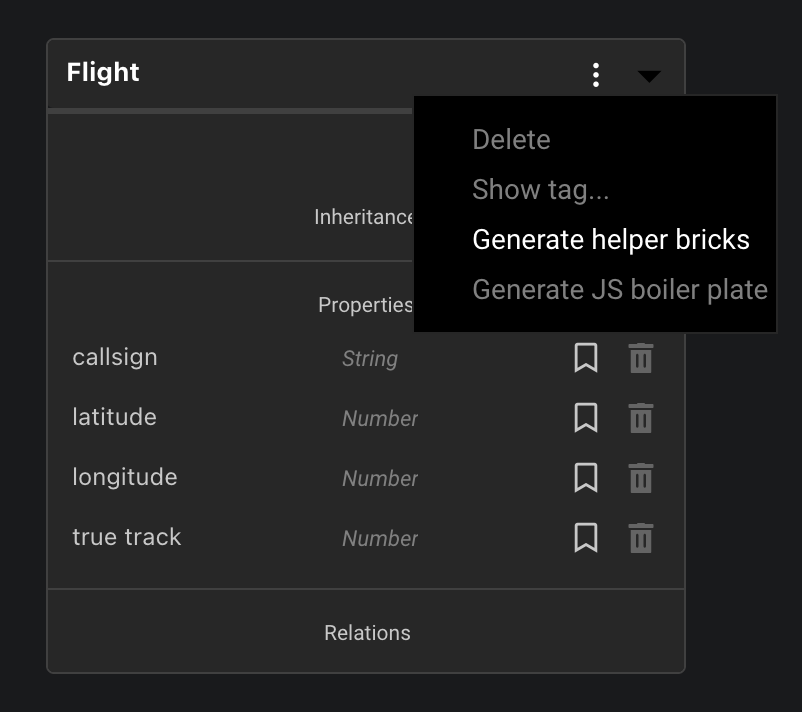Screen dimensions: 802x712
Task: Click the Flight card title
Action: click(103, 73)
